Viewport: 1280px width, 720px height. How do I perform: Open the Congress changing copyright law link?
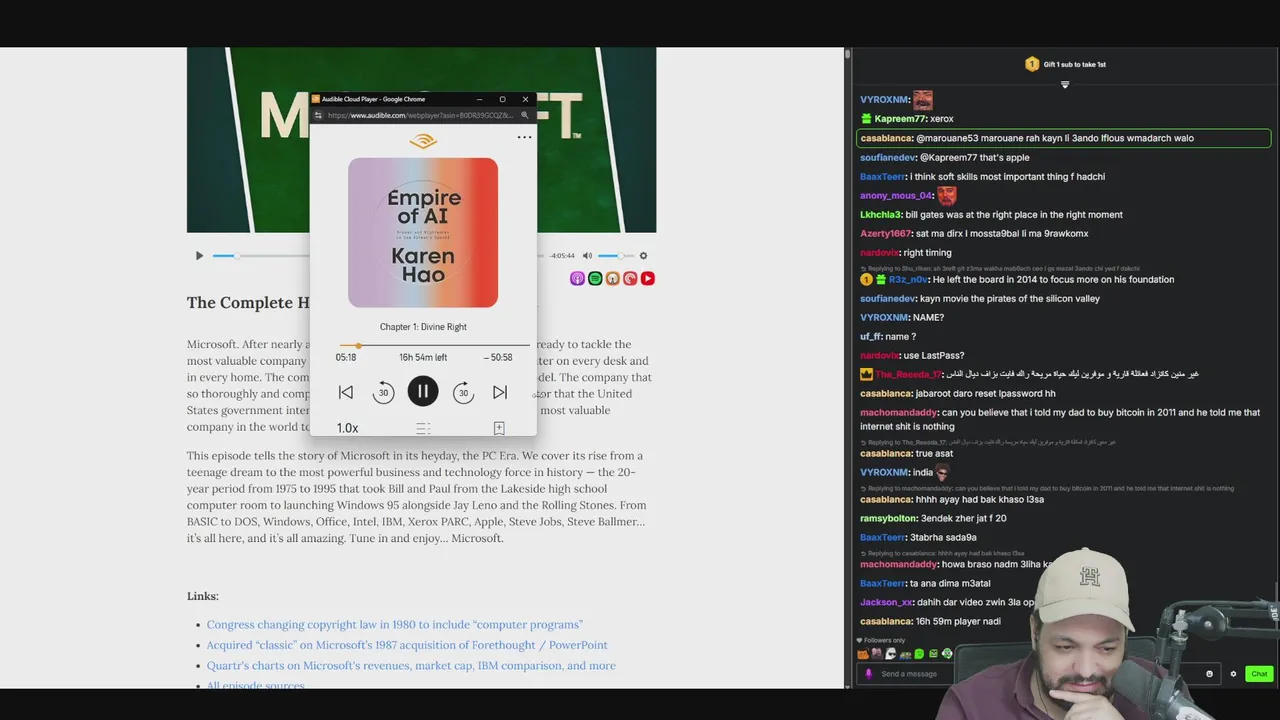(395, 624)
